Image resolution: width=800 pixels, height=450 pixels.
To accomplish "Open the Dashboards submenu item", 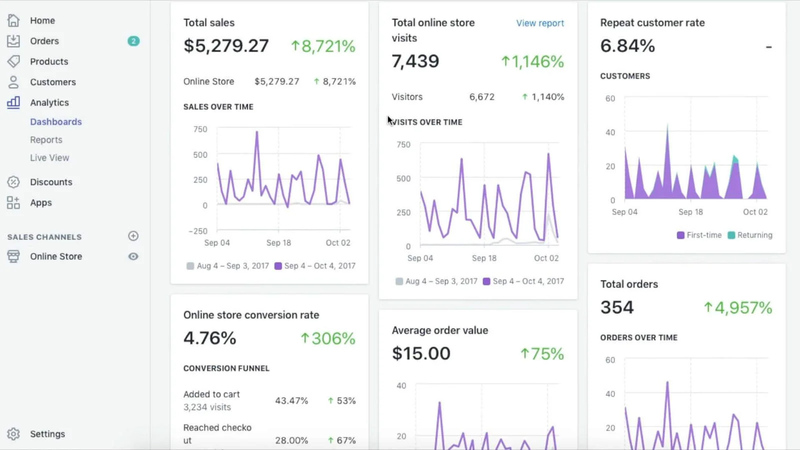I will (56, 122).
